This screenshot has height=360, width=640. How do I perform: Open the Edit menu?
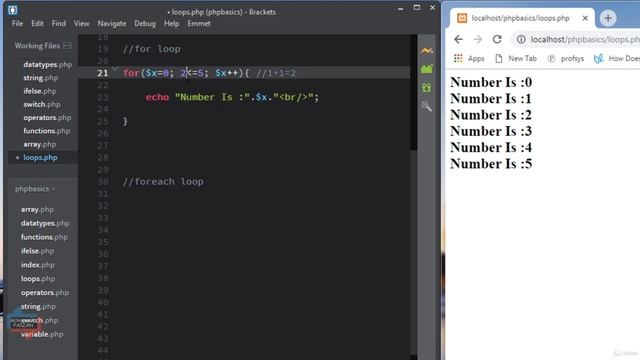pyautogui.click(x=37, y=24)
